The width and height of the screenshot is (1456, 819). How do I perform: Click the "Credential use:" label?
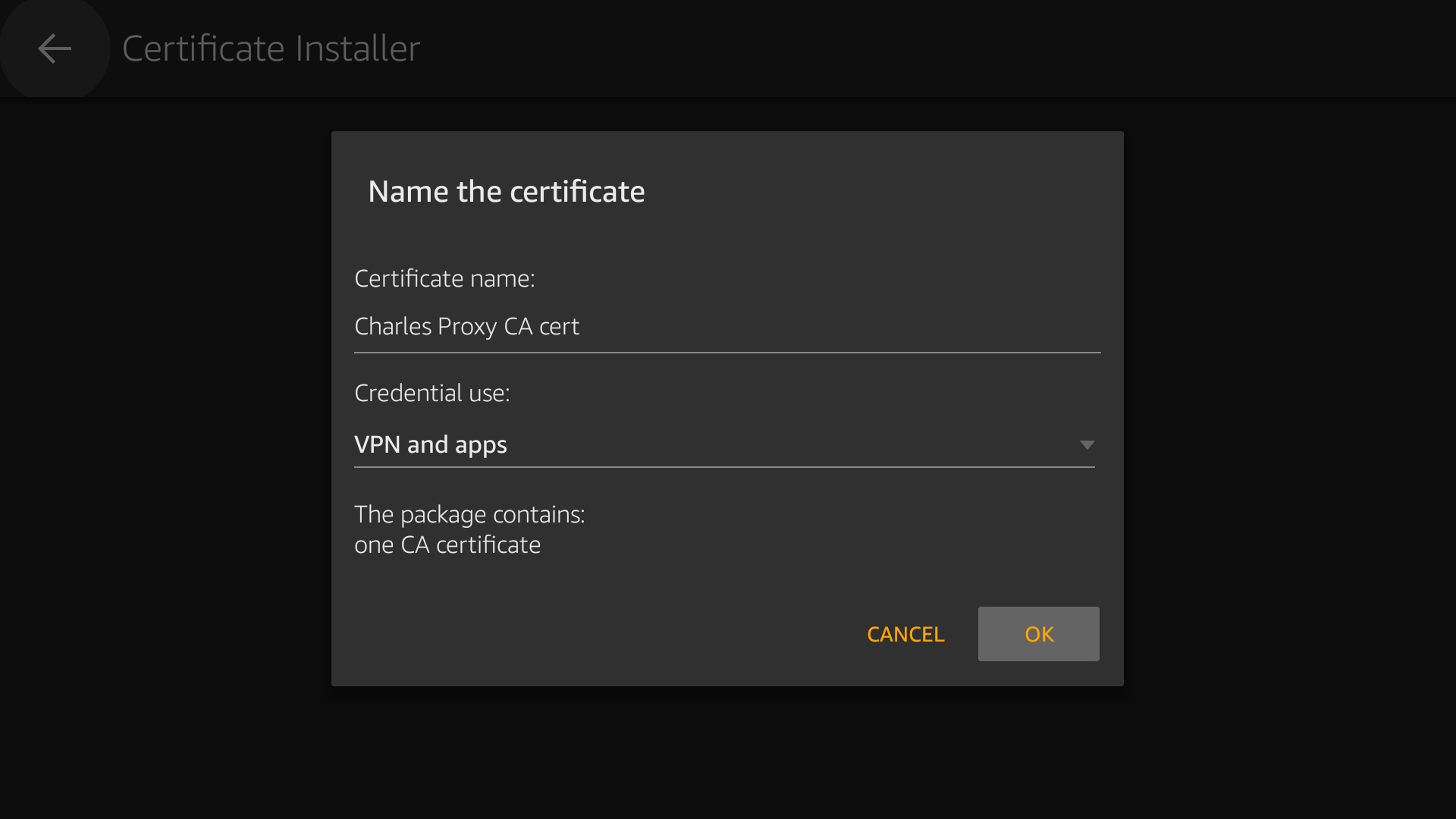[x=431, y=393]
